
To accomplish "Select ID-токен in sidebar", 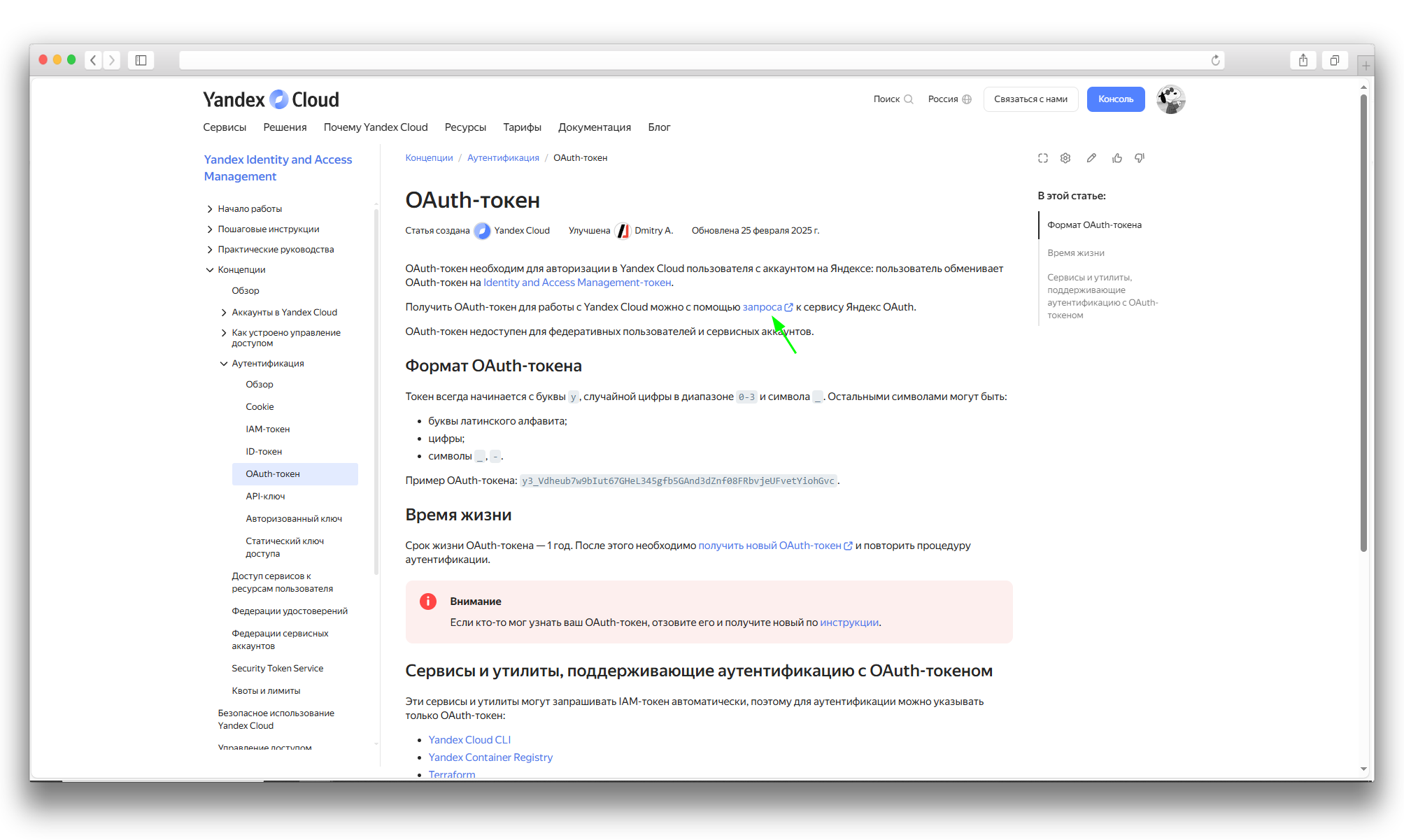I will click(264, 452).
